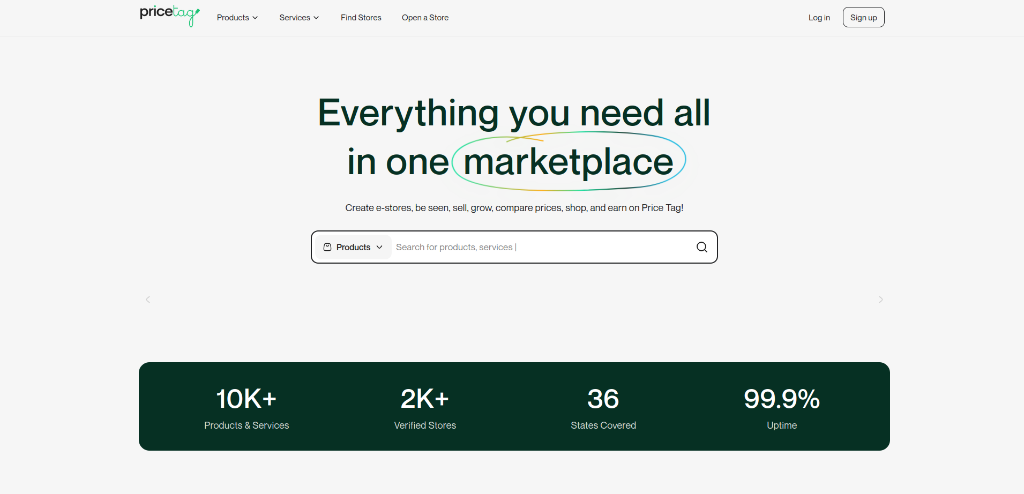The height and width of the screenshot is (494, 1024).
Task: Click the 2K+ Verified Stores stat
Action: [424, 408]
